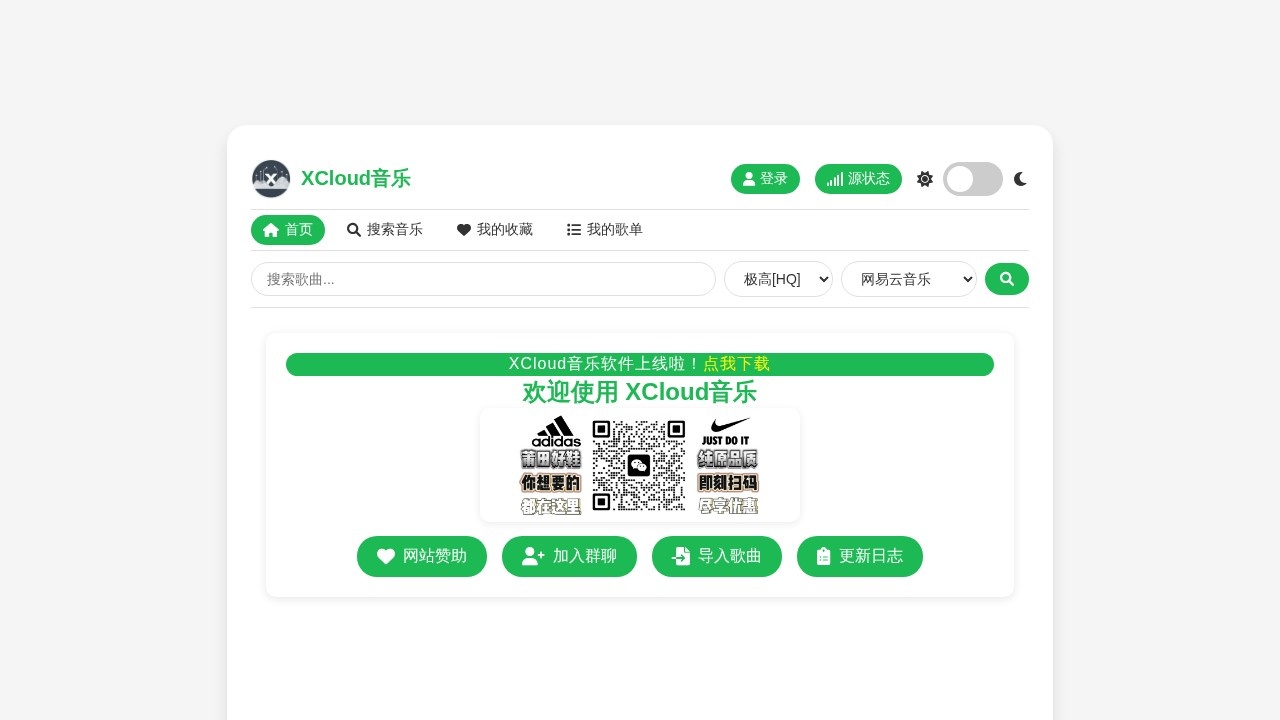Click the signal bars icon on 源状态

[836, 179]
